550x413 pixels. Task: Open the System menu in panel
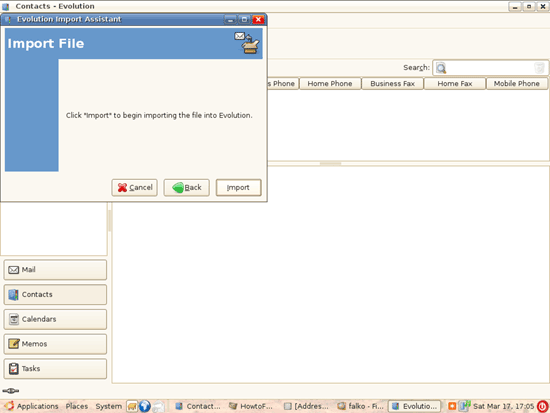(108, 406)
